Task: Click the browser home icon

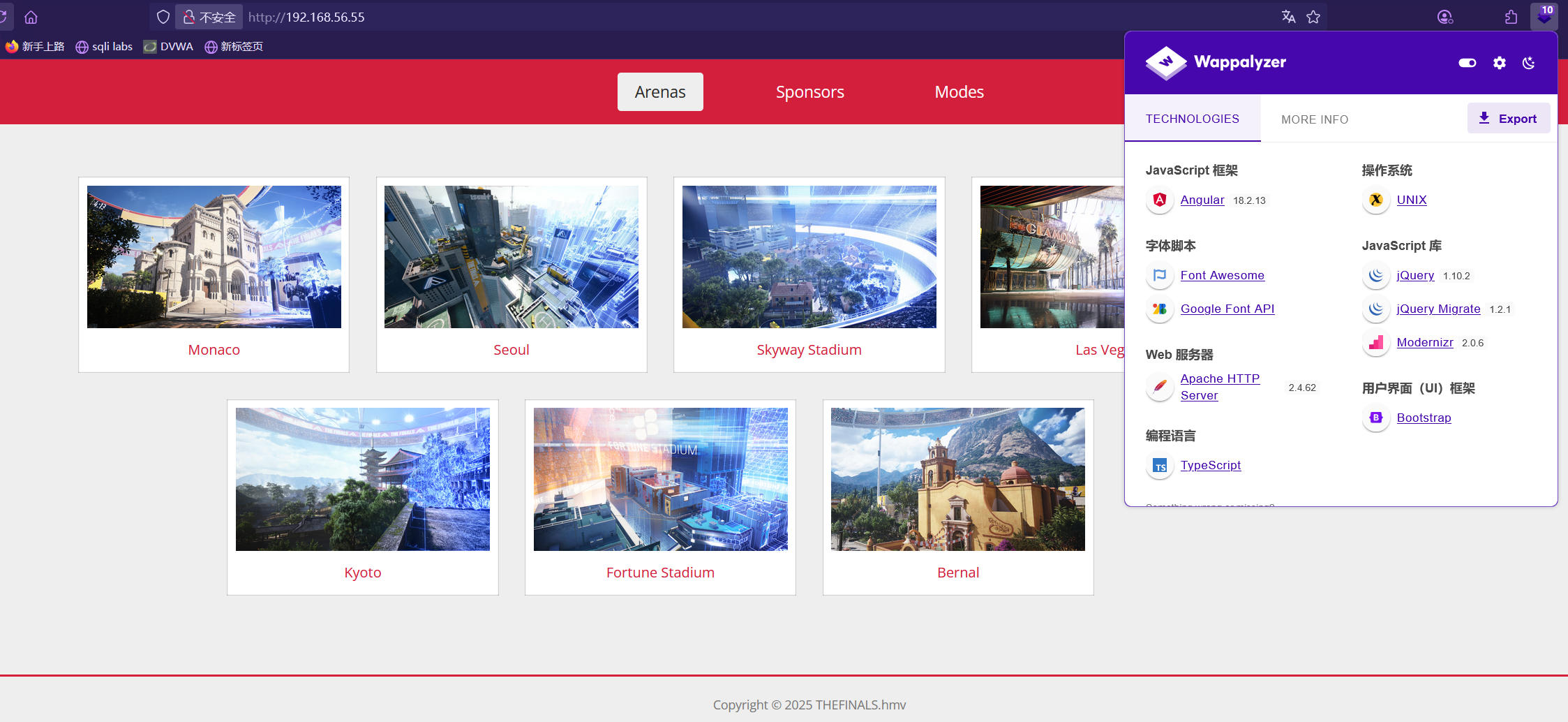Action: [31, 17]
